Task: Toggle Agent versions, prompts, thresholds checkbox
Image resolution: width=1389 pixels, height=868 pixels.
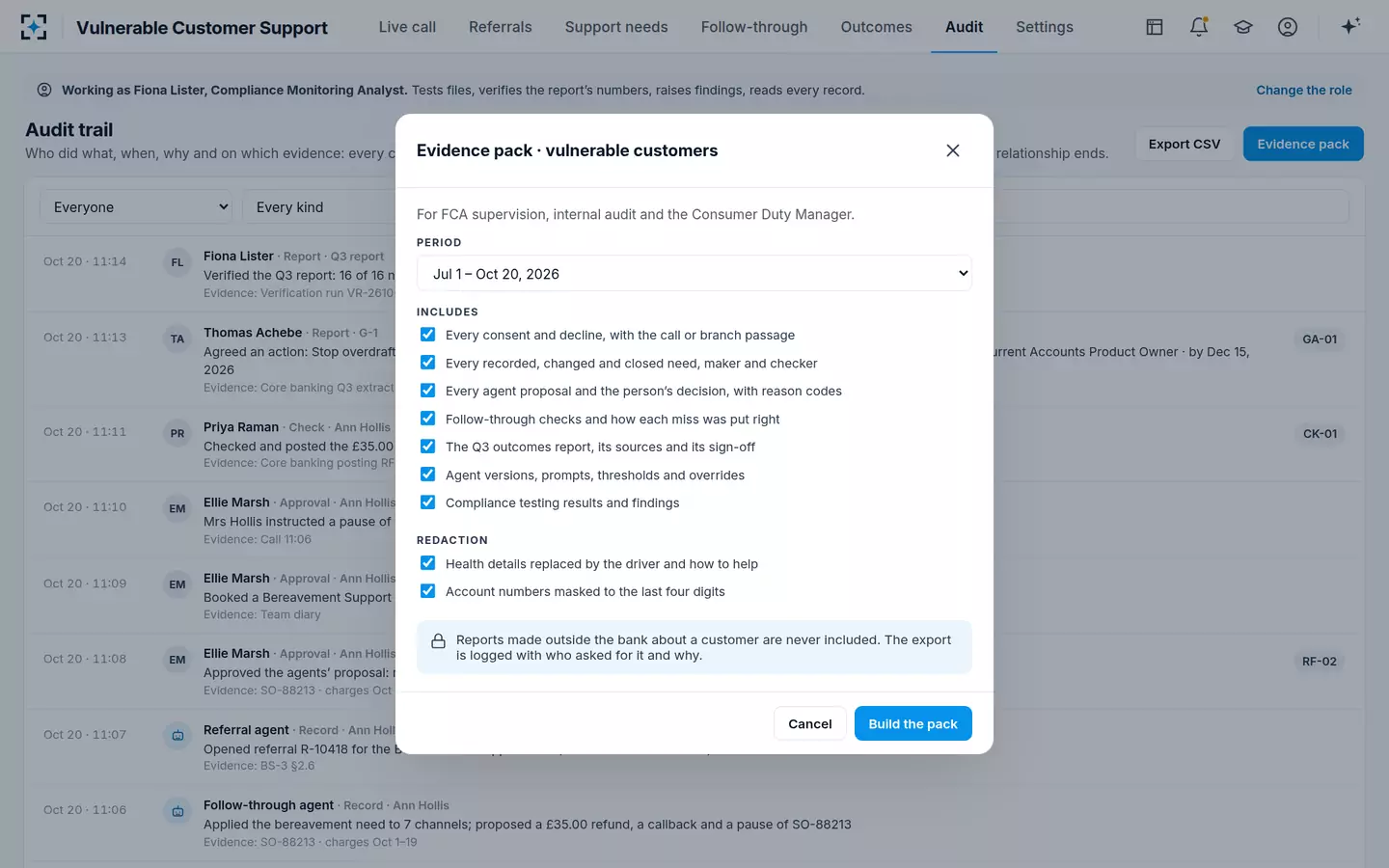Action: [427, 475]
